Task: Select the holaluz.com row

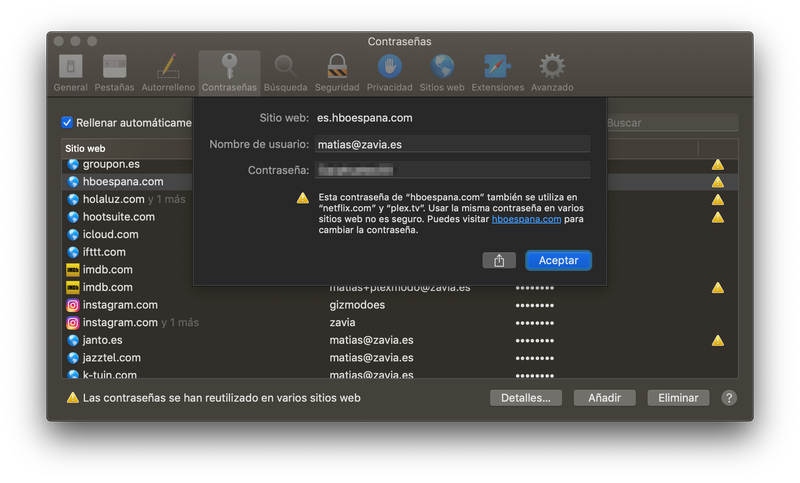Action: click(399, 199)
